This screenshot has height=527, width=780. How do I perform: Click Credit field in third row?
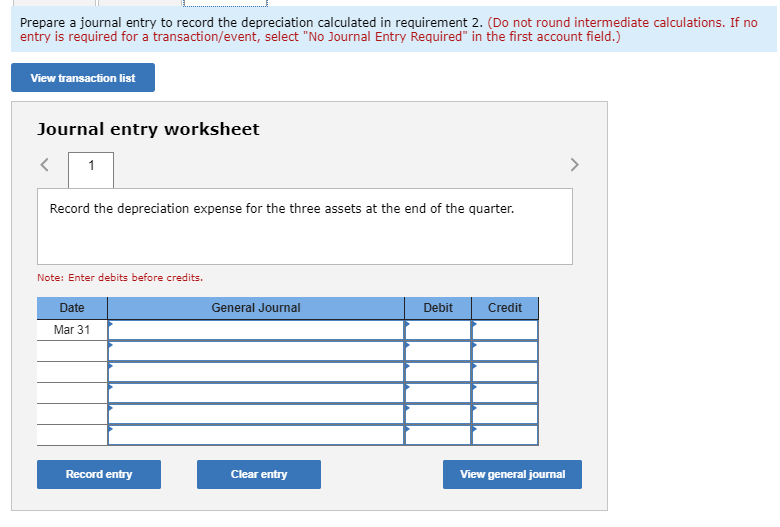(x=505, y=372)
